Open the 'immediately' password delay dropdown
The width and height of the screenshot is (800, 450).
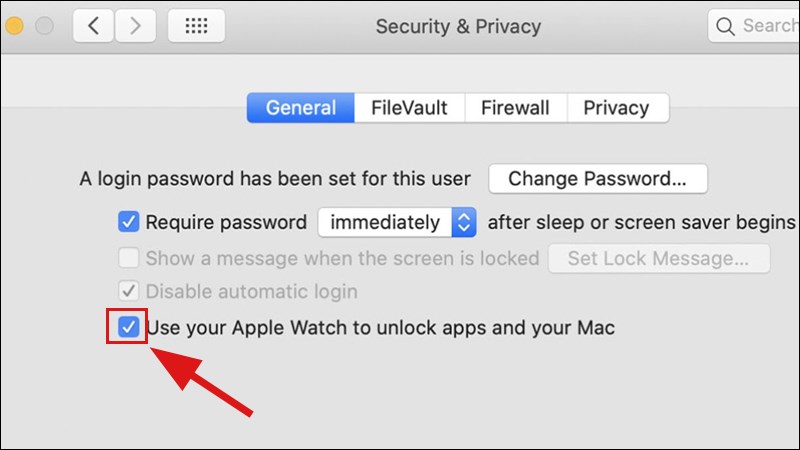(396, 222)
